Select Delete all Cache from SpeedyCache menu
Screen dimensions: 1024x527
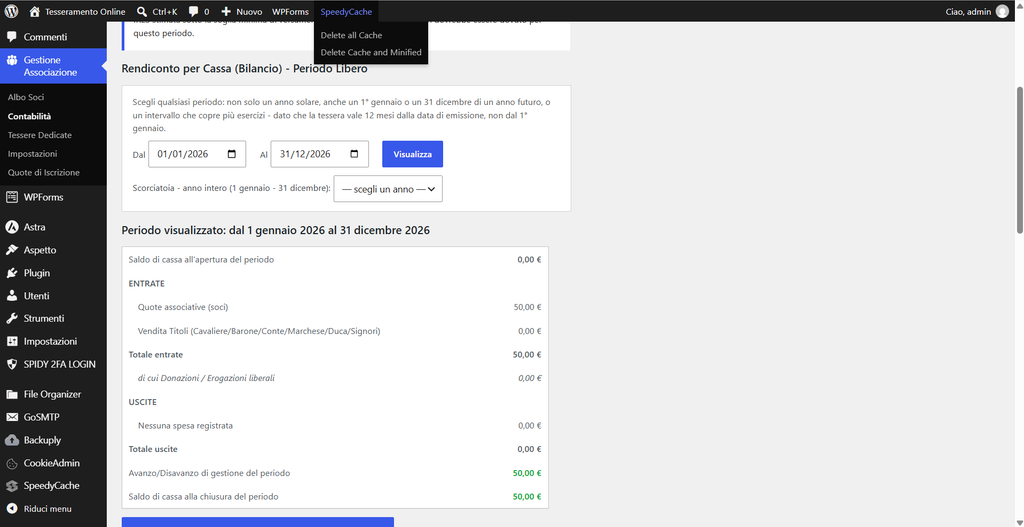351,35
